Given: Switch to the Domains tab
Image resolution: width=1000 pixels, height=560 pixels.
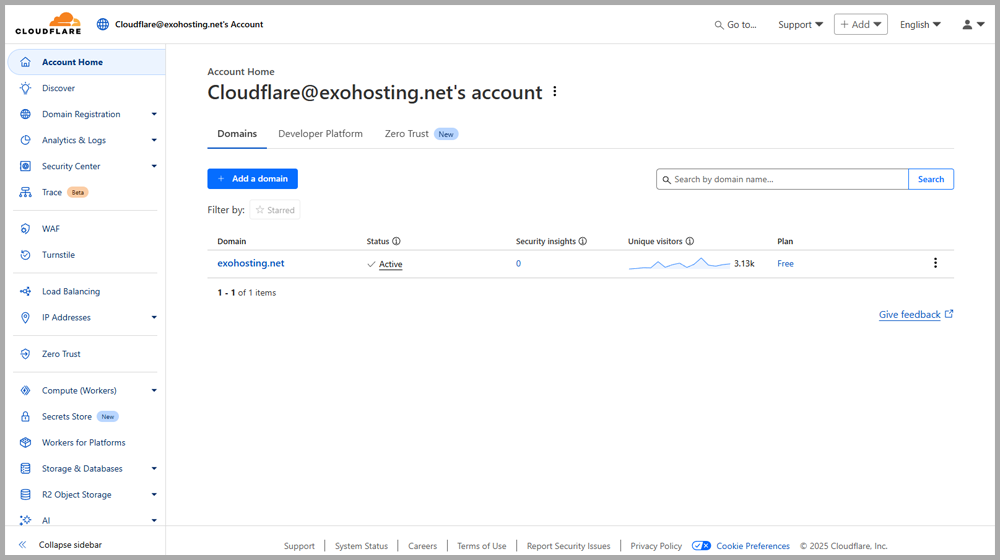Looking at the screenshot, I should [237, 133].
